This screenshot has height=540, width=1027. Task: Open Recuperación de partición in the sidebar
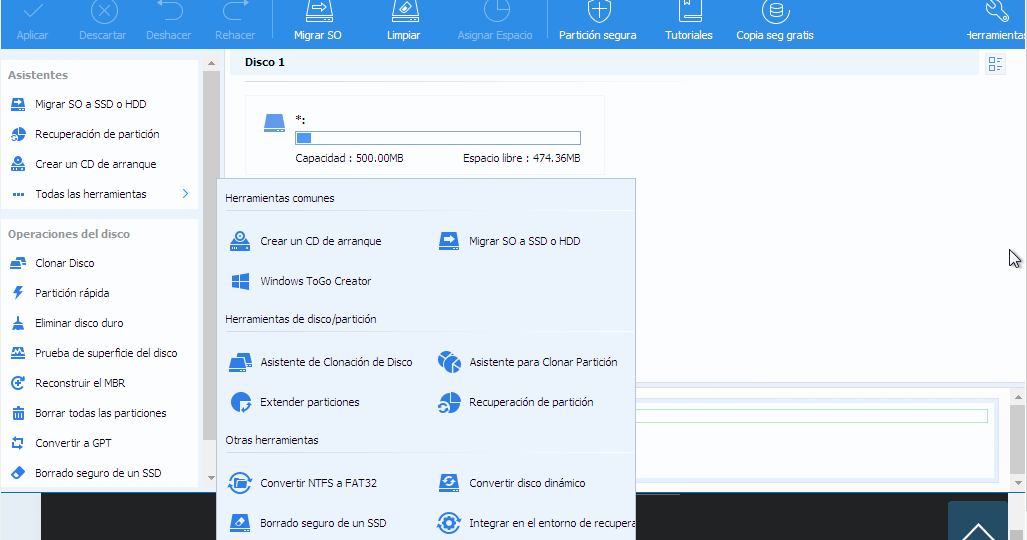coord(99,134)
